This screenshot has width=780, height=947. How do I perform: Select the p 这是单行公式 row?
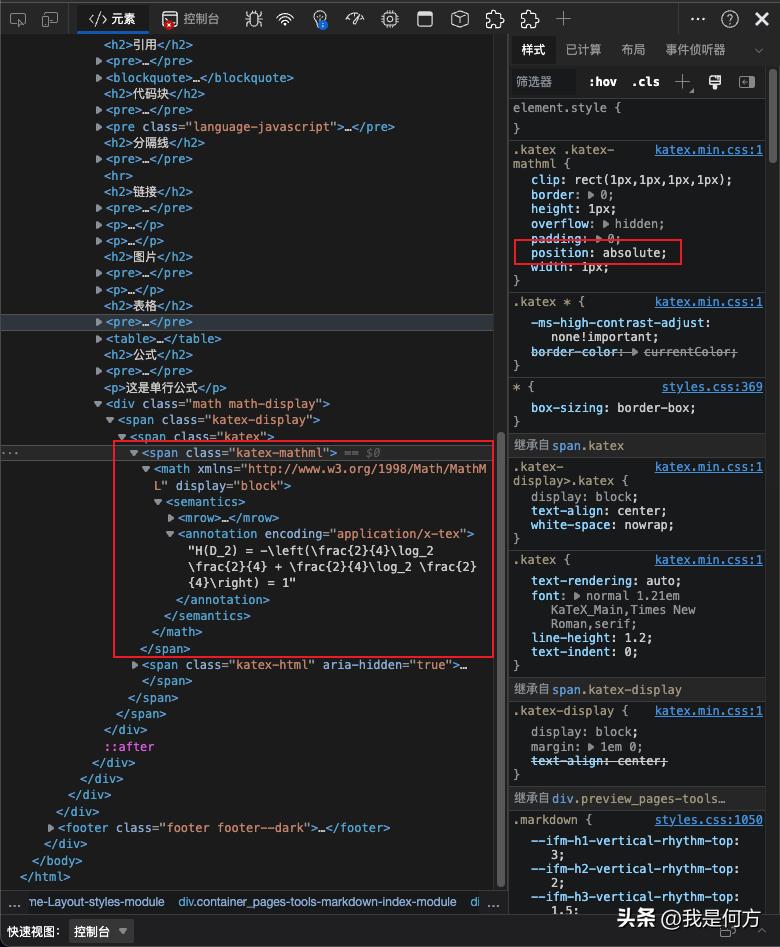click(165, 387)
